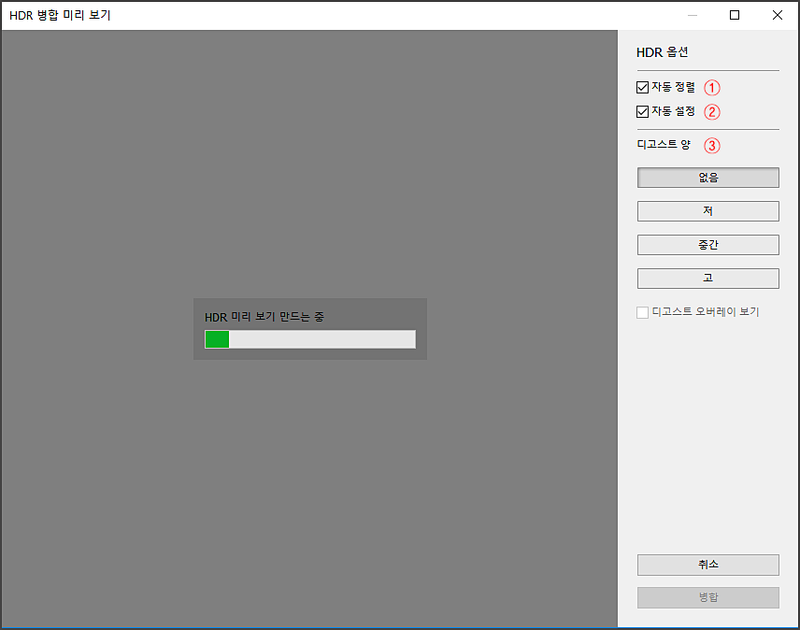Click the HDR preview progress bar
This screenshot has width=800, height=630.
click(x=310, y=339)
